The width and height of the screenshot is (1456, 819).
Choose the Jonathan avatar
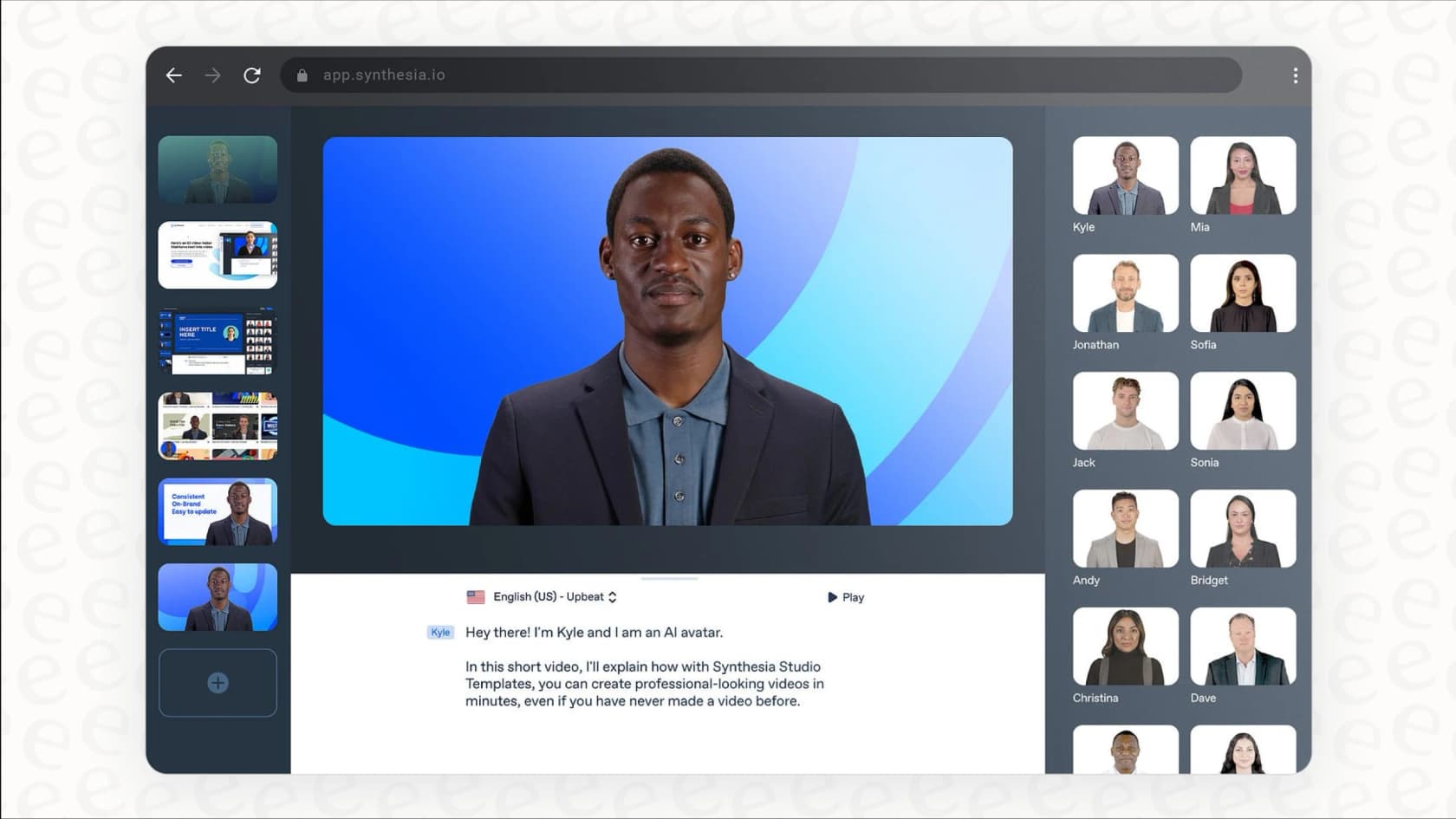pos(1125,294)
